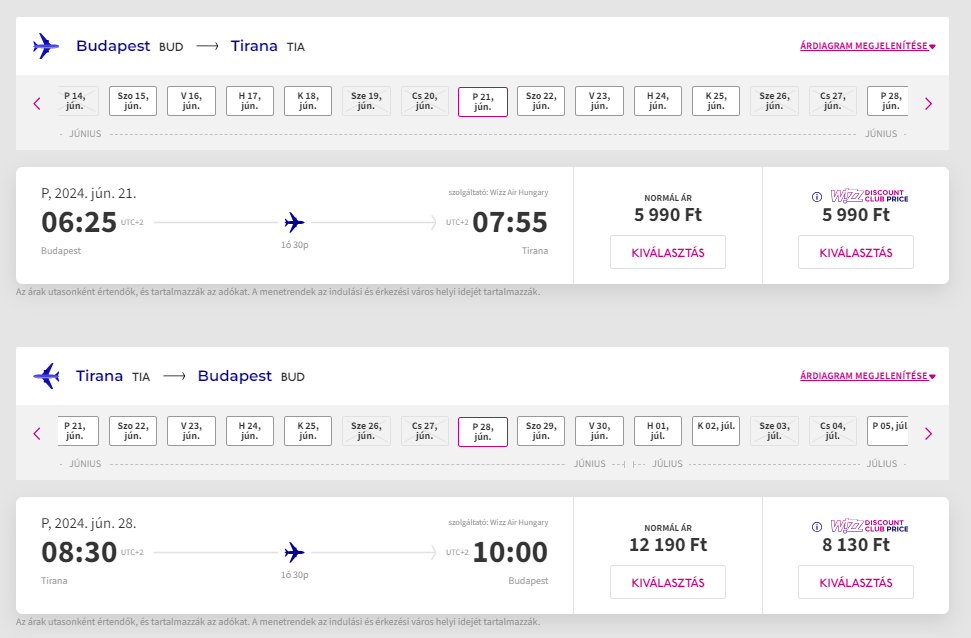The height and width of the screenshot is (638, 971).
Task: Expand outbound ÁRDIAGRAM MEGJELENÍTÉSE price chart
Action: pyautogui.click(x=868, y=46)
